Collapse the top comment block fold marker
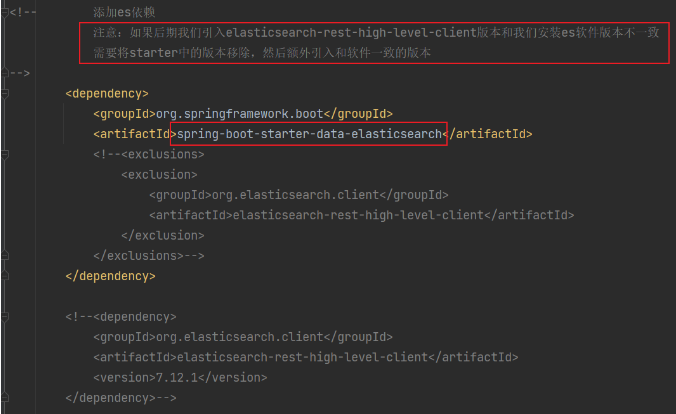This screenshot has width=676, height=414. [5, 13]
